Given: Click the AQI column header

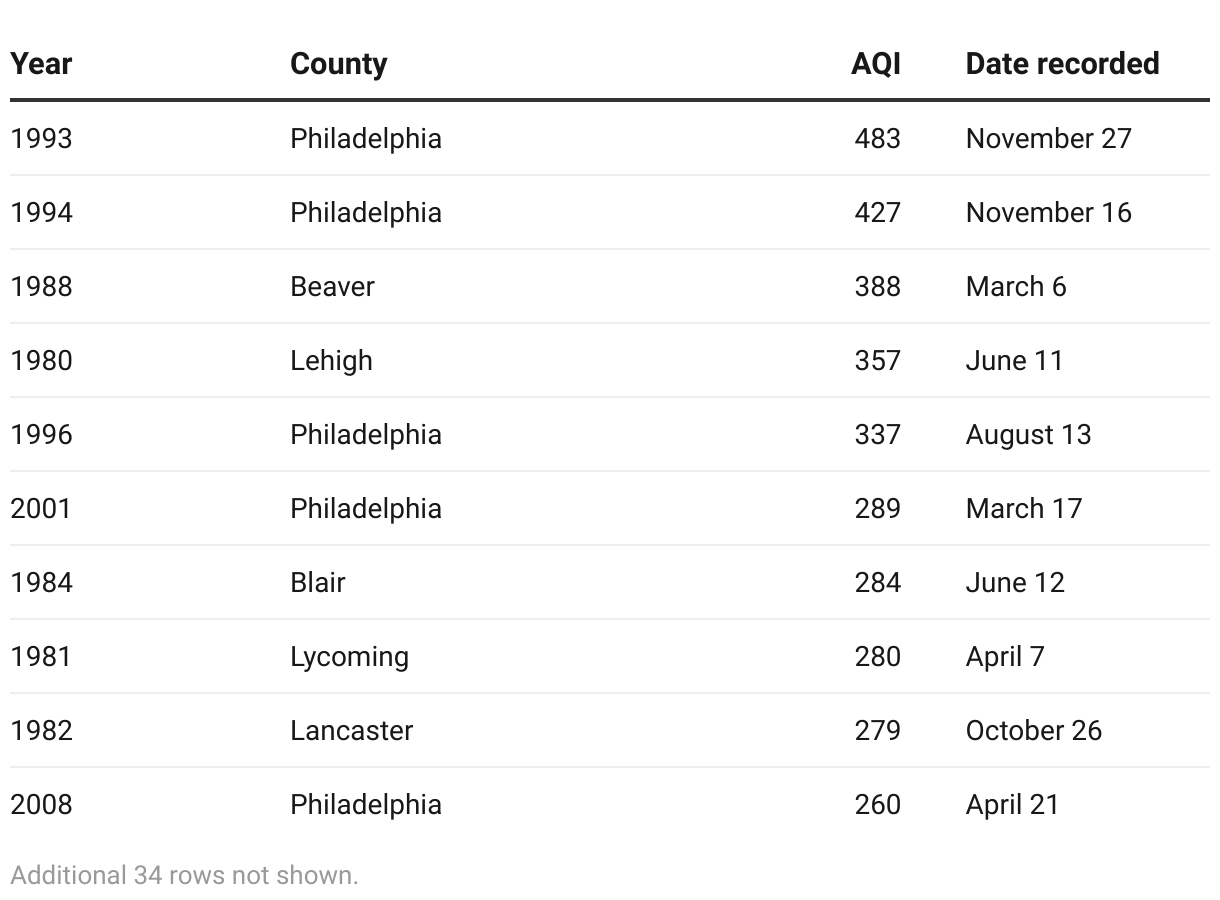Looking at the screenshot, I should click(x=875, y=64).
